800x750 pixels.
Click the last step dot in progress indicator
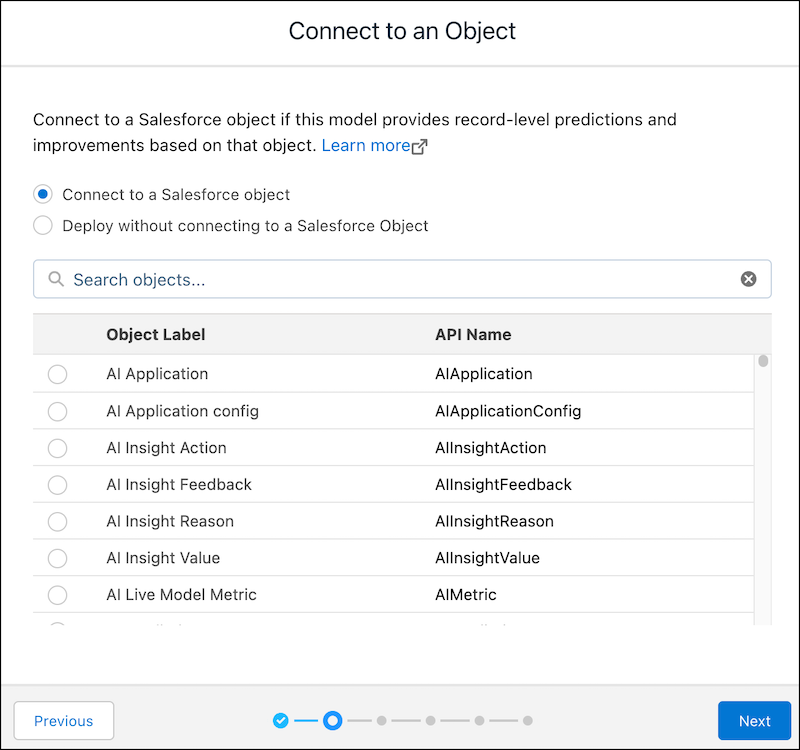(x=528, y=720)
